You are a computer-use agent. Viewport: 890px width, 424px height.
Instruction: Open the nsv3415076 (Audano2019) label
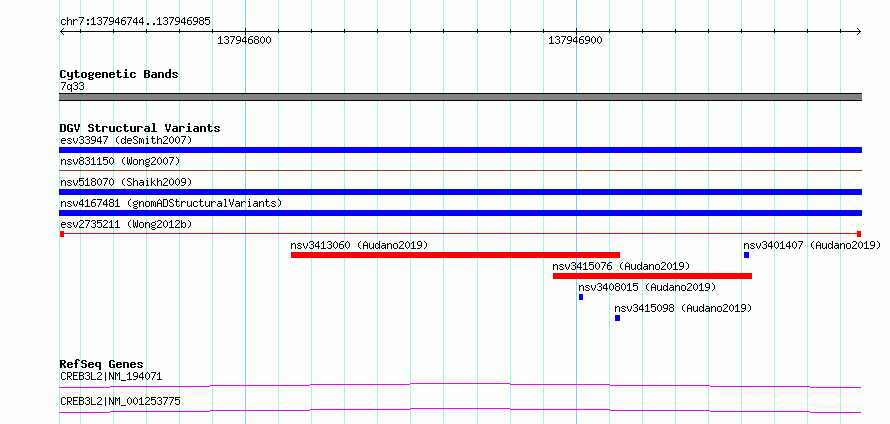point(621,266)
